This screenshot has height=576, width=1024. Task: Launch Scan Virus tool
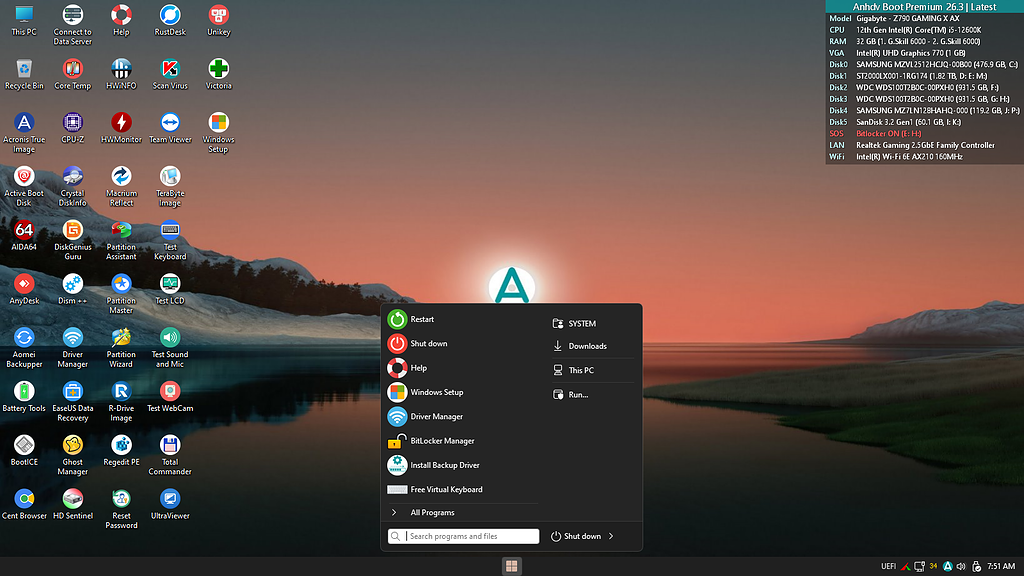tap(170, 74)
